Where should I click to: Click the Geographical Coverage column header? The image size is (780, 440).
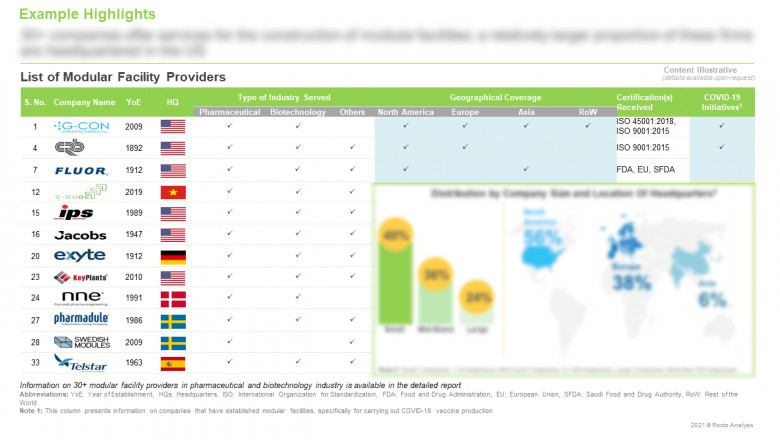click(494, 98)
